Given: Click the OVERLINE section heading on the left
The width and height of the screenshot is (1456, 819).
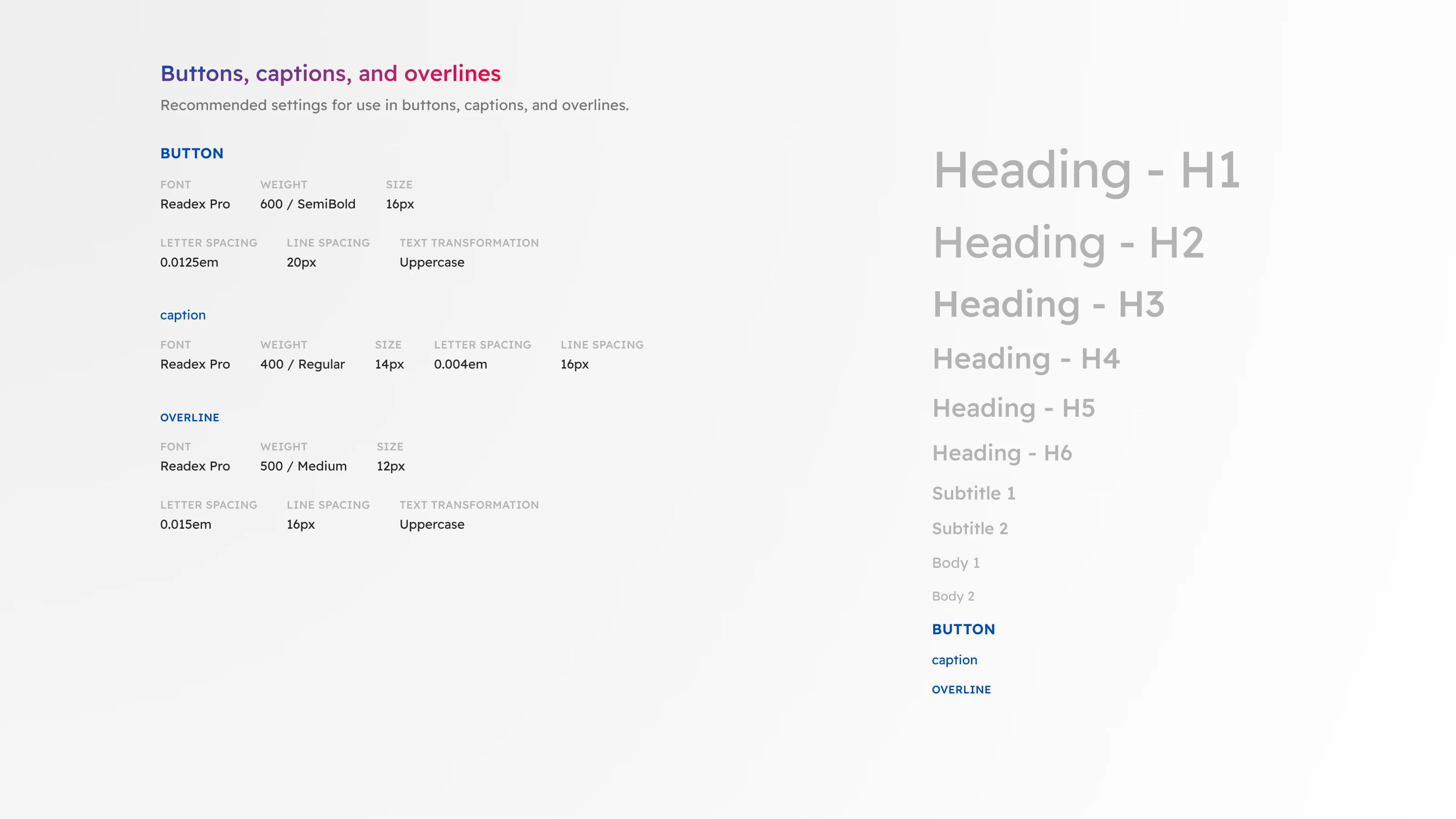Looking at the screenshot, I should pyautogui.click(x=189, y=418).
